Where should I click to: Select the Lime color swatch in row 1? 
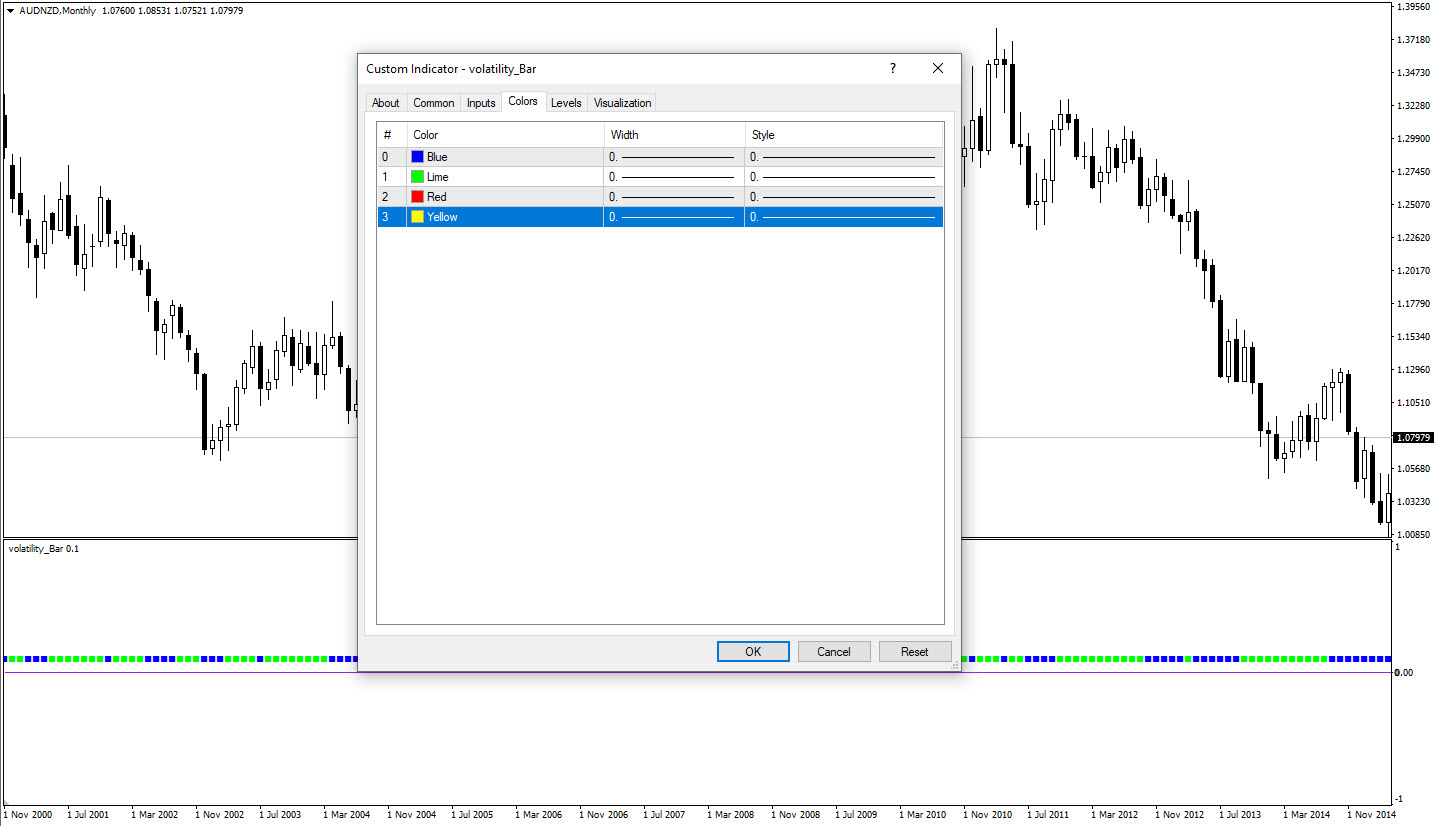click(x=417, y=177)
